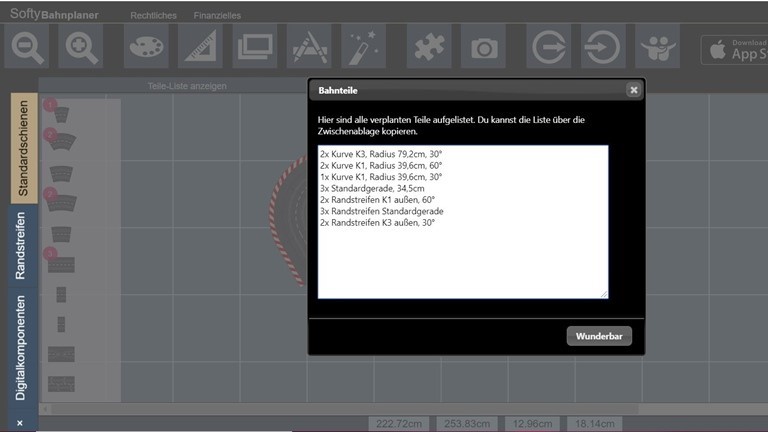Viewport: 768px width, 432px height.
Task: Switch to the Randstreifen tab
Action: click(x=24, y=250)
